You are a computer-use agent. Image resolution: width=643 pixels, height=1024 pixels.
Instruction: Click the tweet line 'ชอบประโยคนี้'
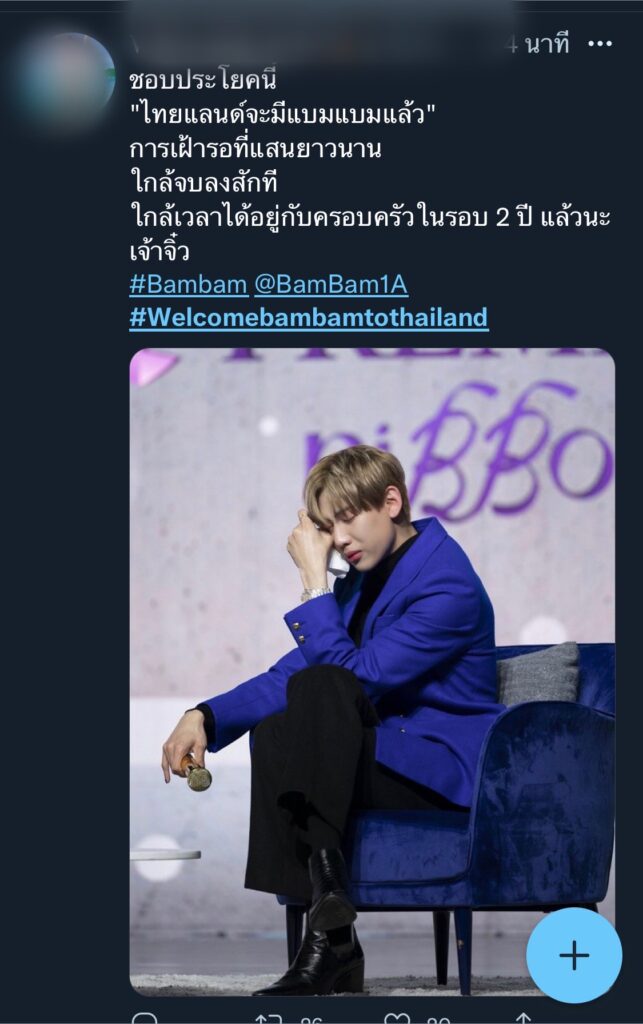coord(202,80)
